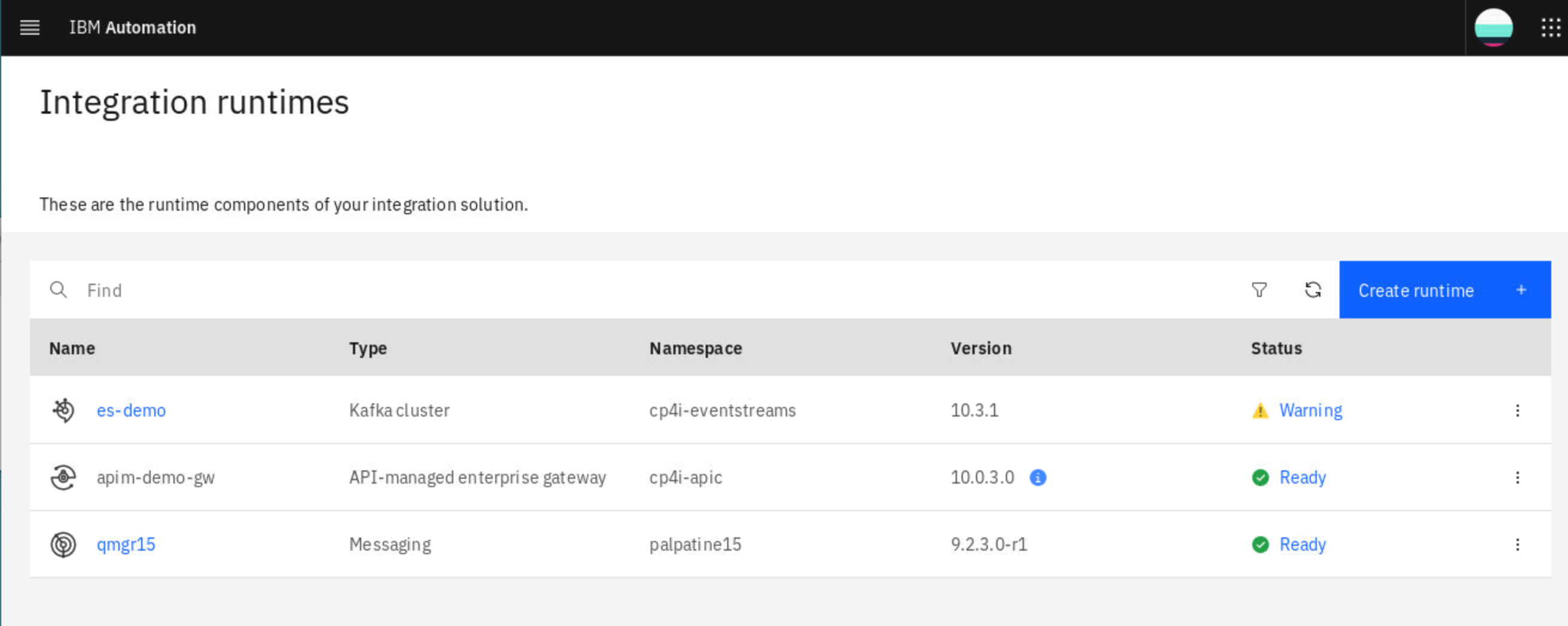
Task: Sort by the Status column header
Action: 1276,348
